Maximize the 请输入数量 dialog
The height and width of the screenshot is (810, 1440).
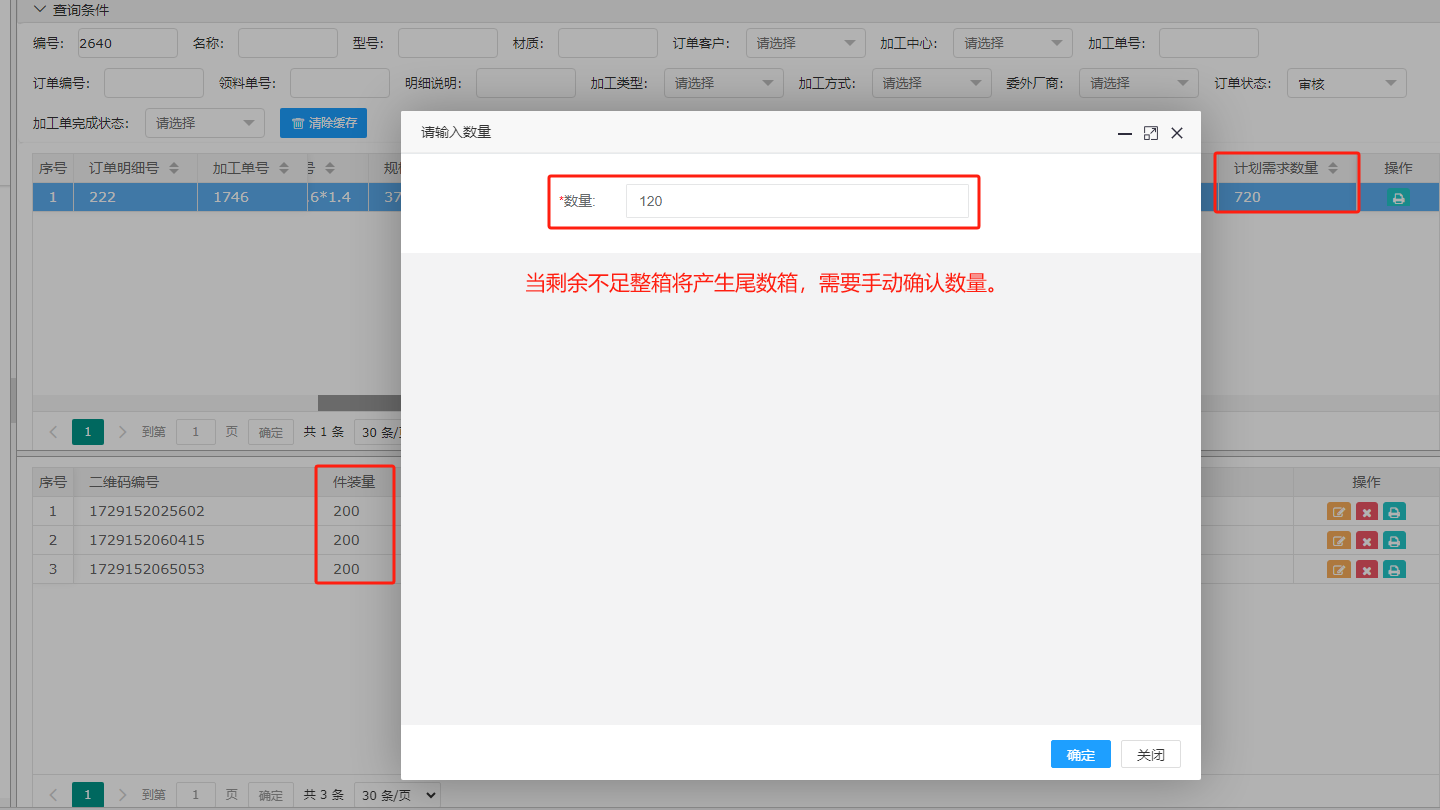click(x=1151, y=133)
